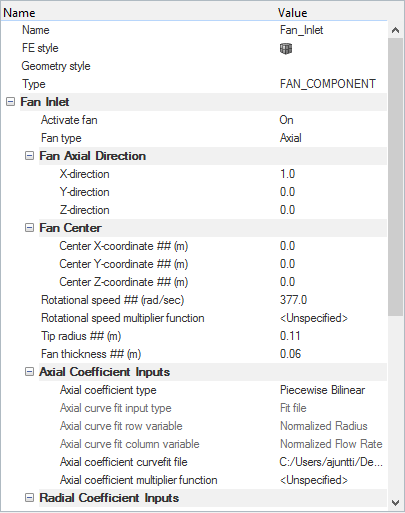405x513 pixels.
Task: Click the Value column header
Action: (x=293, y=13)
